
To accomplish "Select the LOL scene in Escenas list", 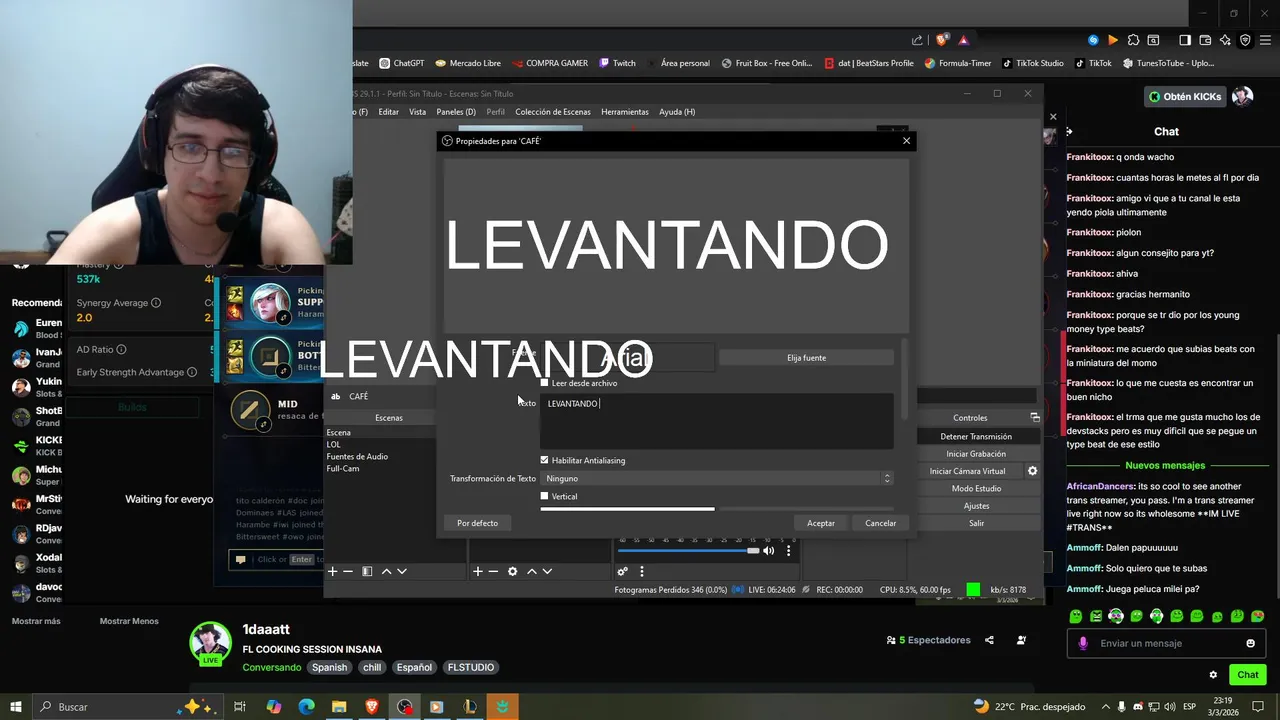I will pos(334,444).
